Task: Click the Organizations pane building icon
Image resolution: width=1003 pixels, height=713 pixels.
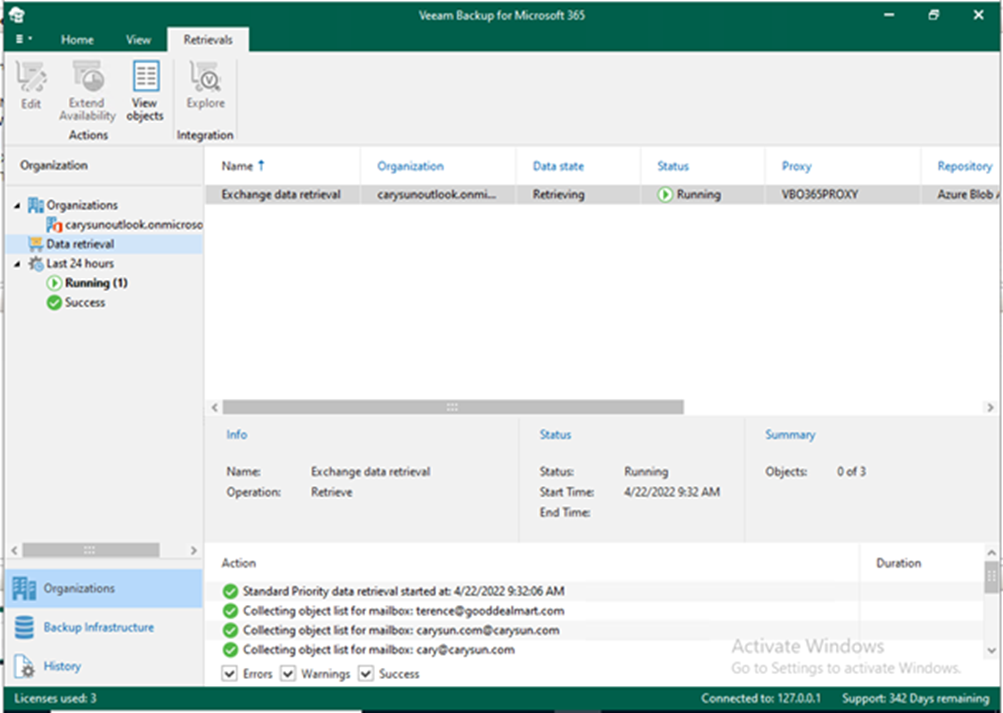Action: click(x=24, y=588)
